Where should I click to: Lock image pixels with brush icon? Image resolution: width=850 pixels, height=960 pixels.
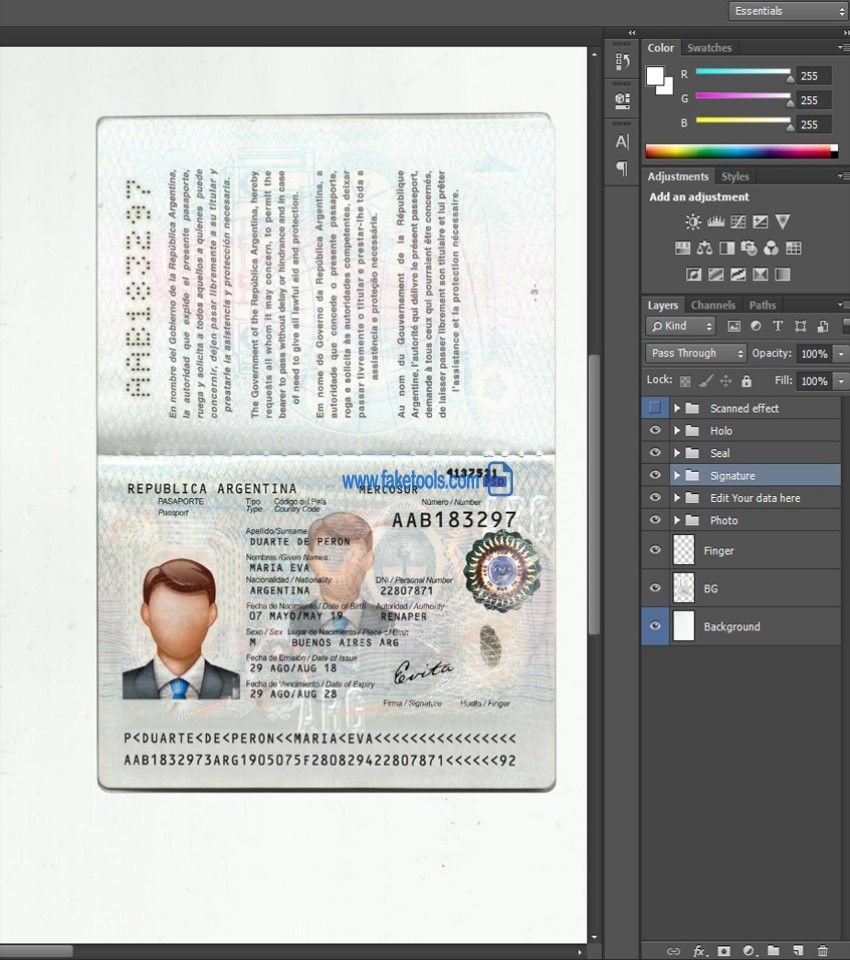pyautogui.click(x=706, y=381)
